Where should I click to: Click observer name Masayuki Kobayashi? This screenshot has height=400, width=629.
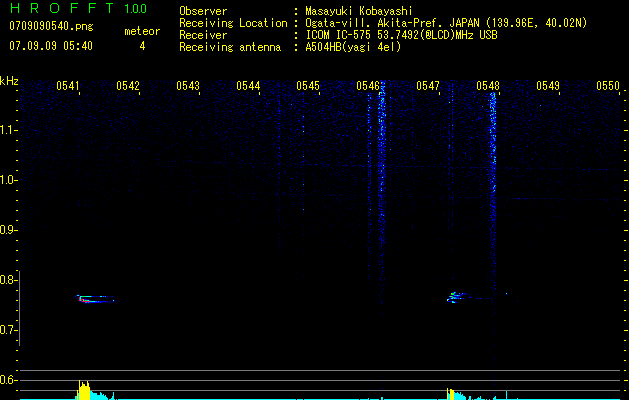click(359, 11)
